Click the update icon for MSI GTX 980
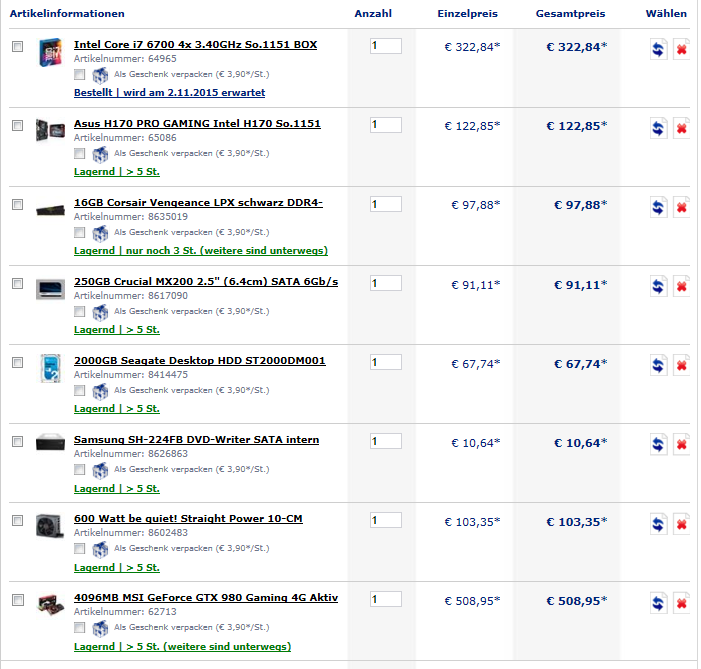Viewport: 701px width, 669px height. click(x=658, y=603)
